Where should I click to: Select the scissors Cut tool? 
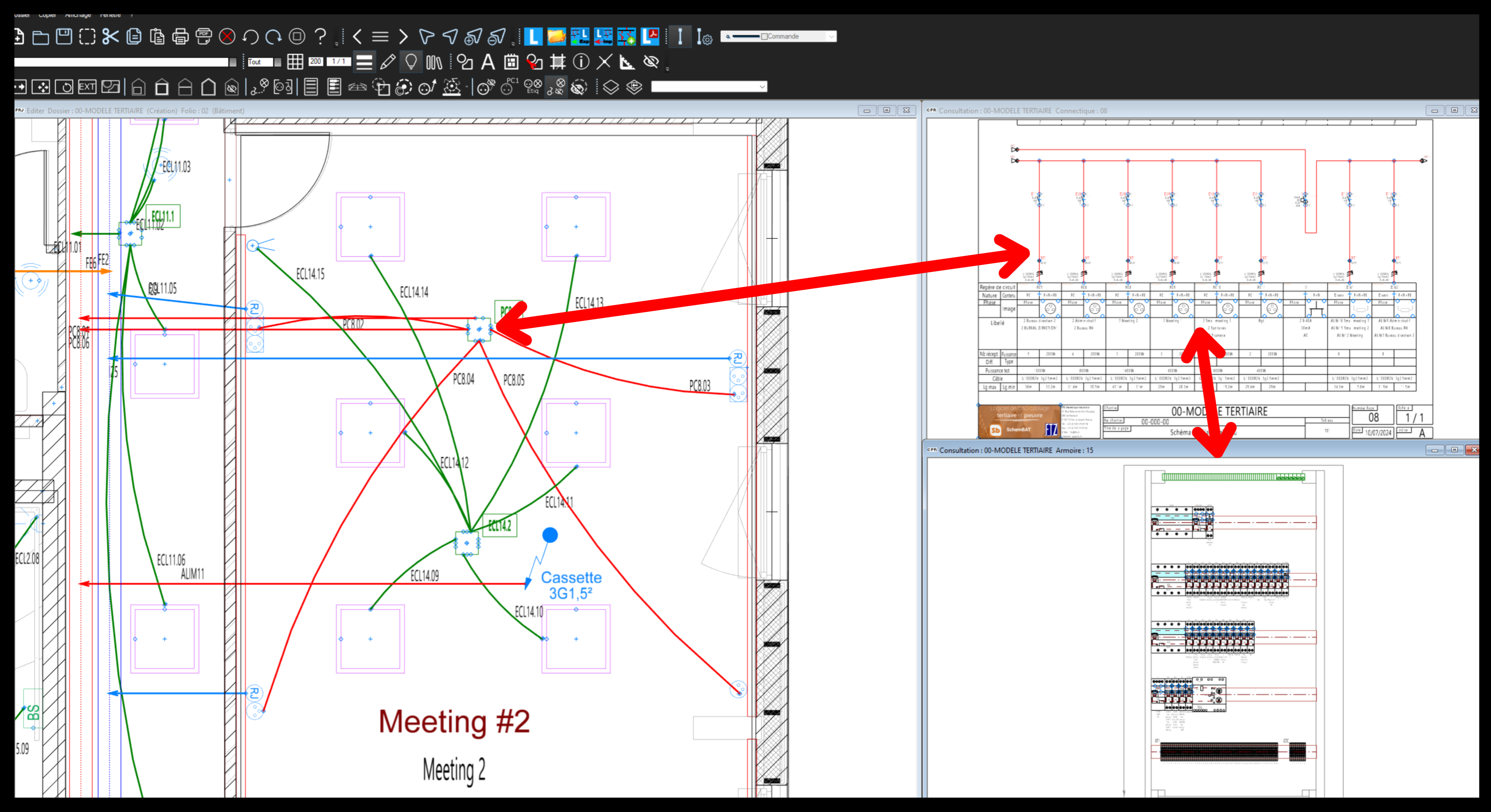click(x=110, y=37)
